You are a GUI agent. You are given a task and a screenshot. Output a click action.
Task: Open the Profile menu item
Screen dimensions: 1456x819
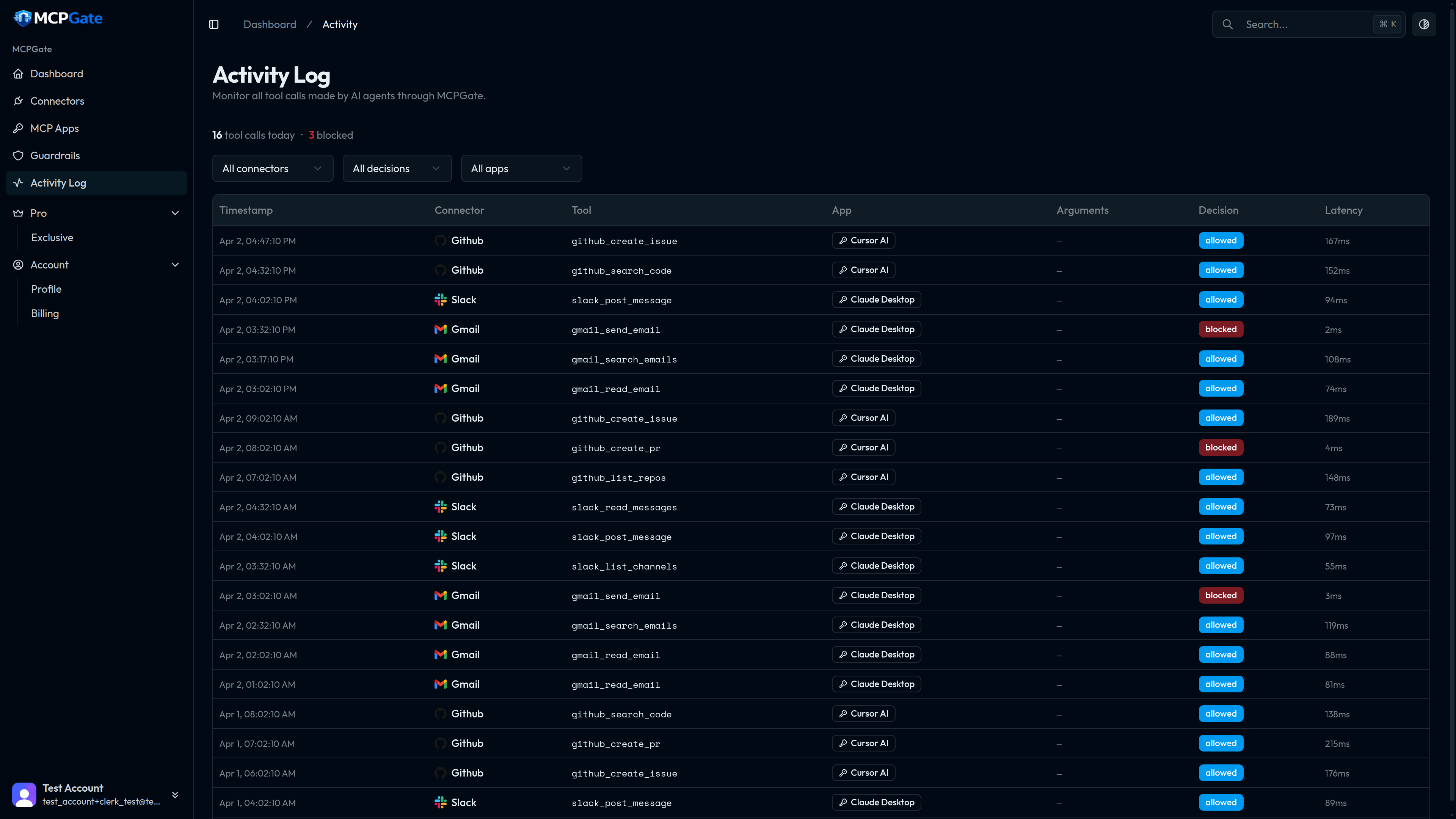(x=46, y=289)
